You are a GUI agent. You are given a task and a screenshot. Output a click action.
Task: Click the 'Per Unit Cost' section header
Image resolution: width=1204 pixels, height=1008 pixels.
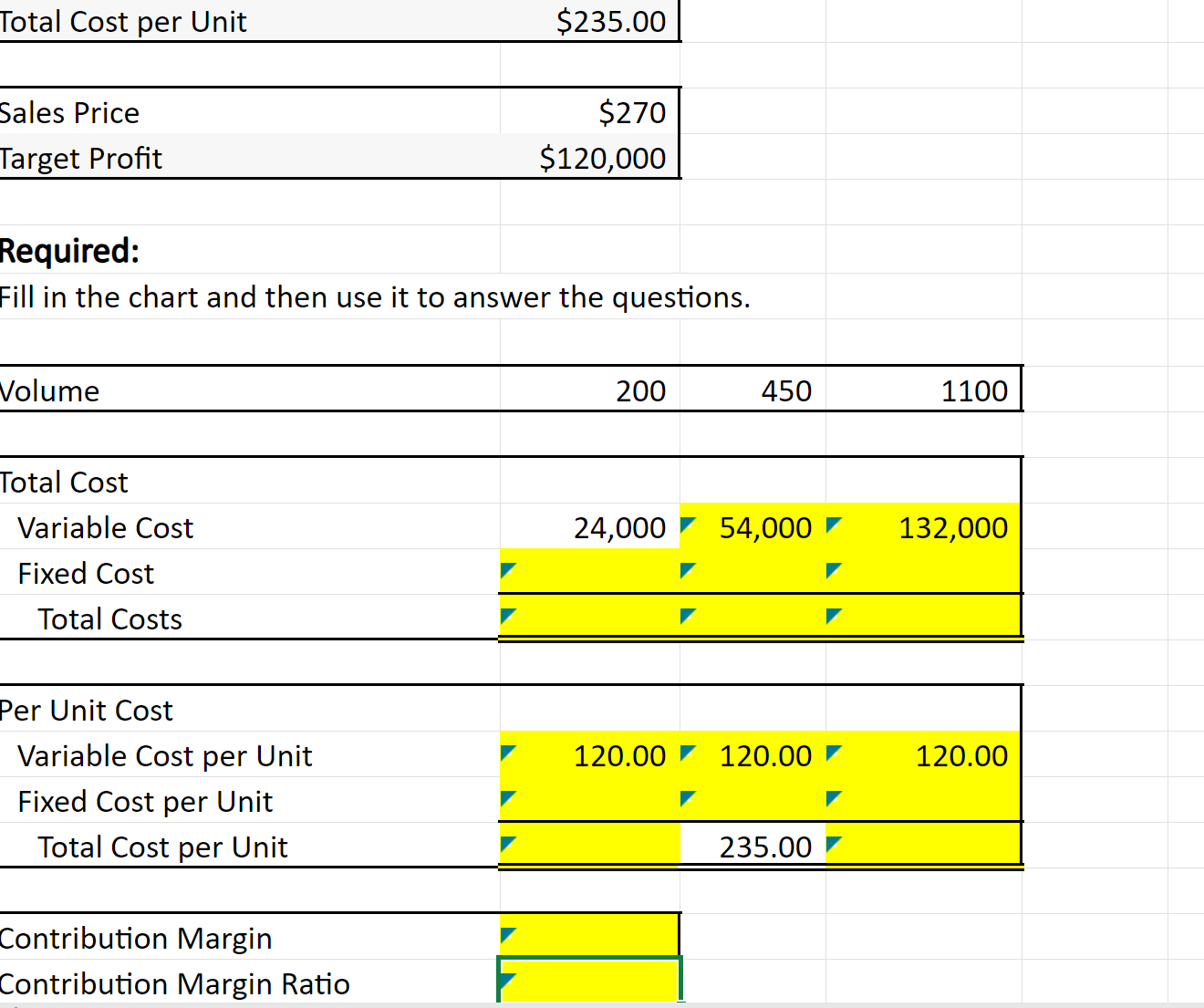tap(250, 709)
